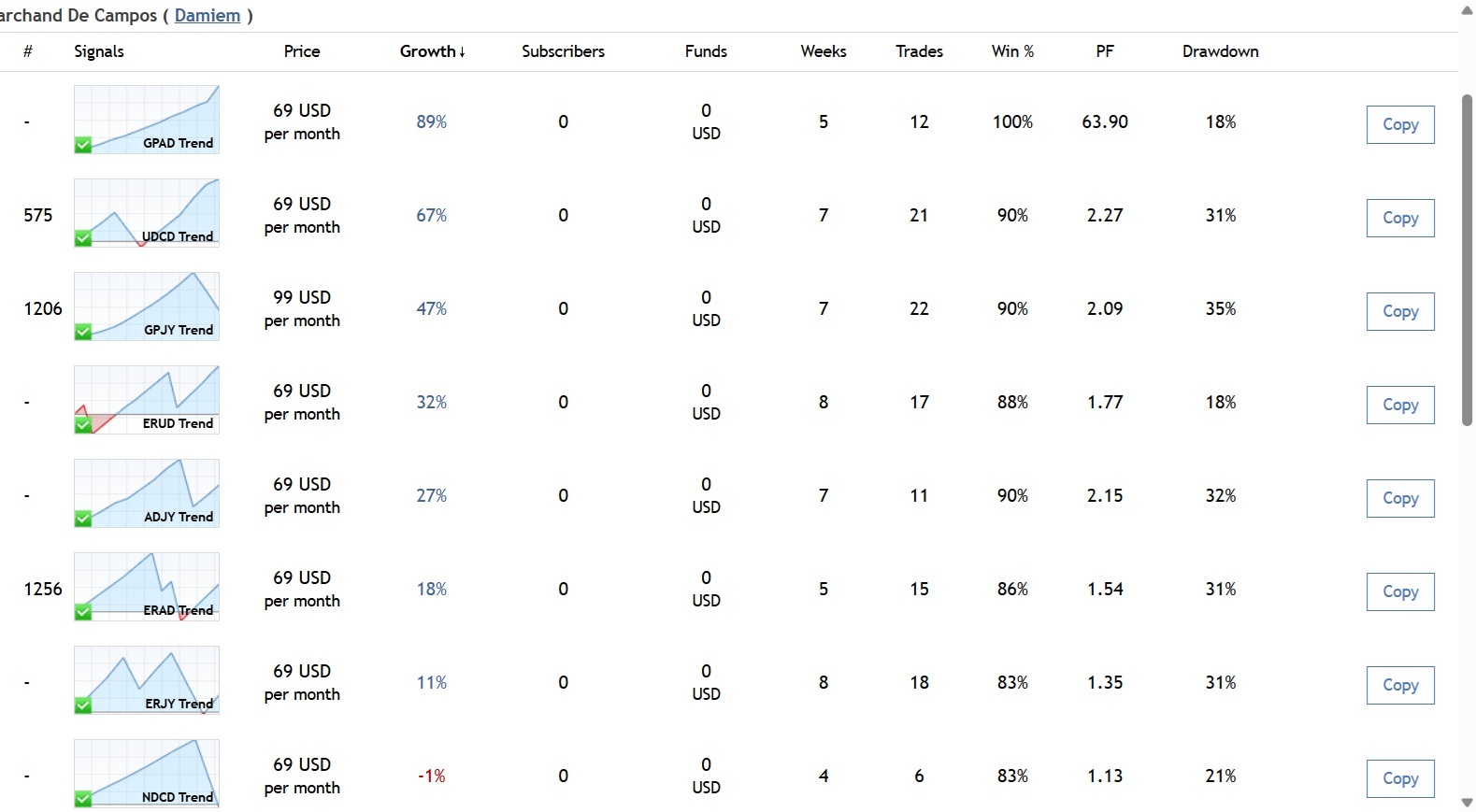Click the green checkmark on NDCD Trend
This screenshot has height=812, width=1476.
pyautogui.click(x=83, y=799)
